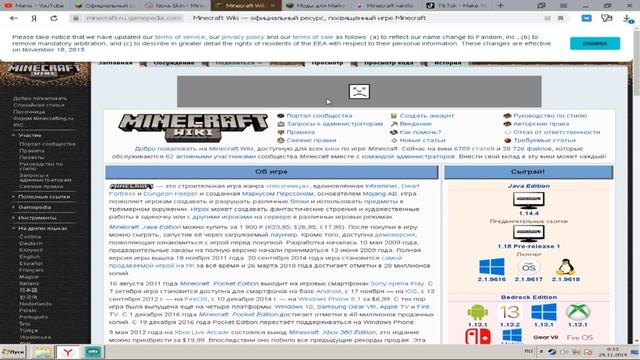Click the Xbox Bedrock Edition icon
The image size is (640, 360).
[x=578, y=312]
